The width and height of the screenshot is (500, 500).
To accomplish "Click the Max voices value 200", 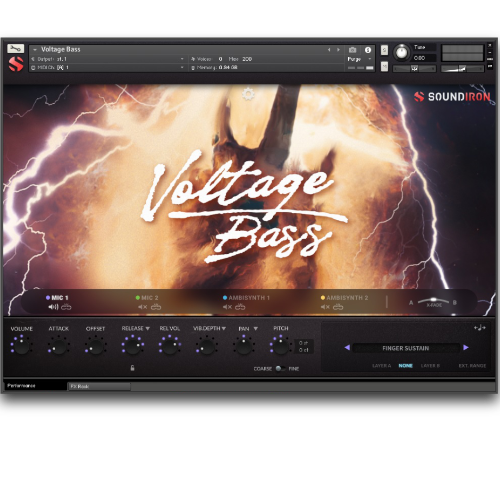I will [x=247, y=59].
